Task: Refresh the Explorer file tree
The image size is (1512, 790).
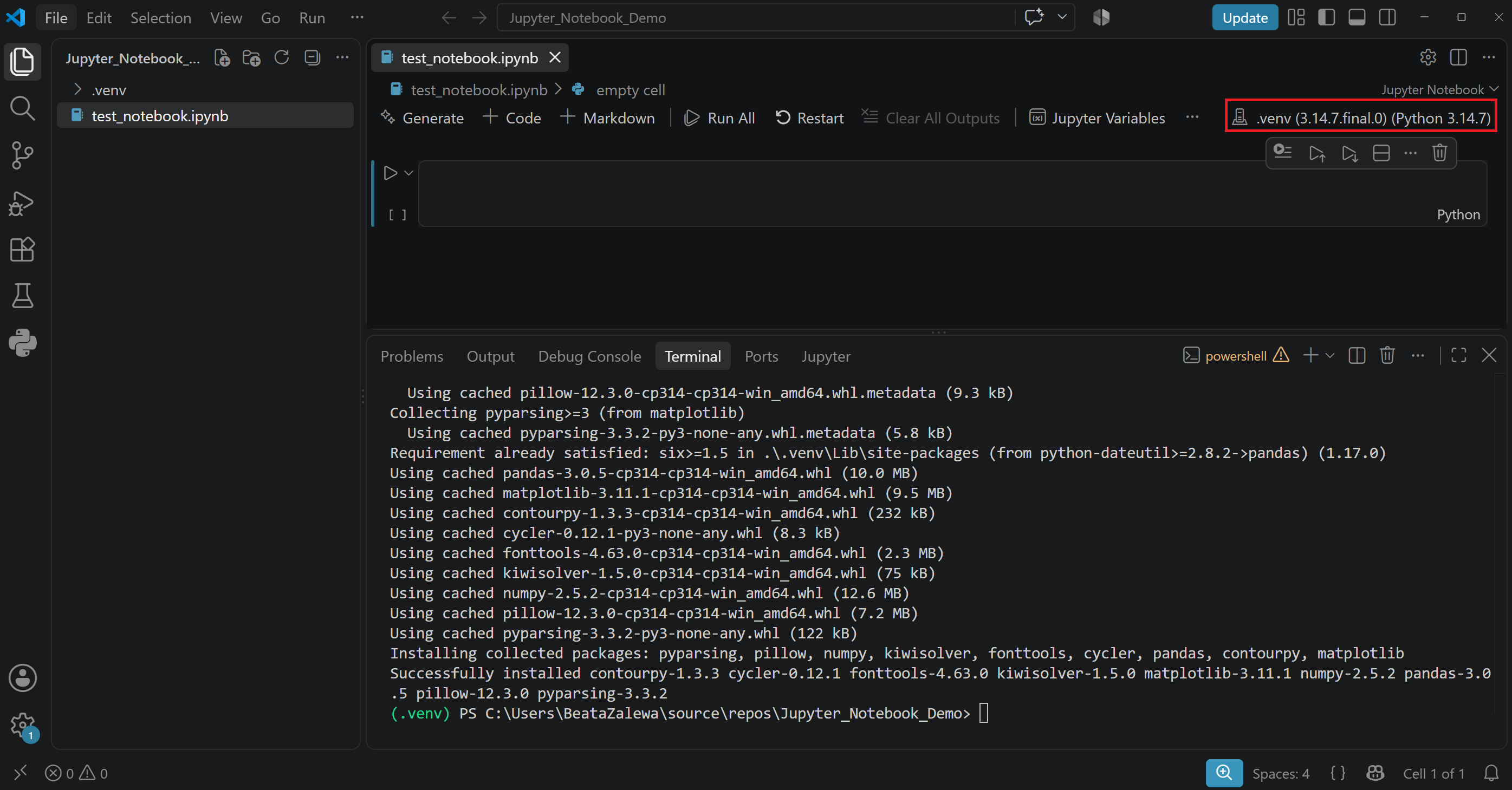Action: click(x=282, y=57)
